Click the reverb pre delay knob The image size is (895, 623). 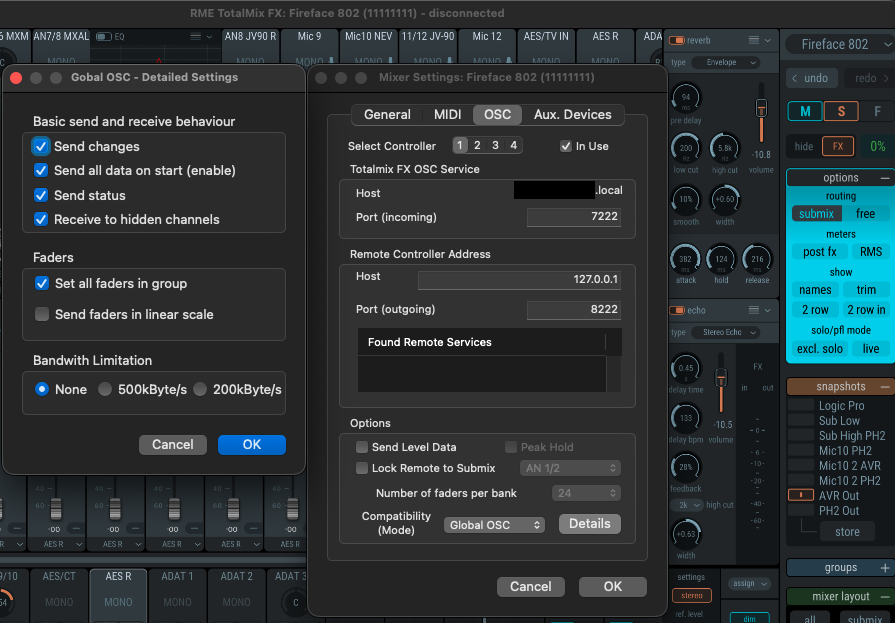pos(686,98)
